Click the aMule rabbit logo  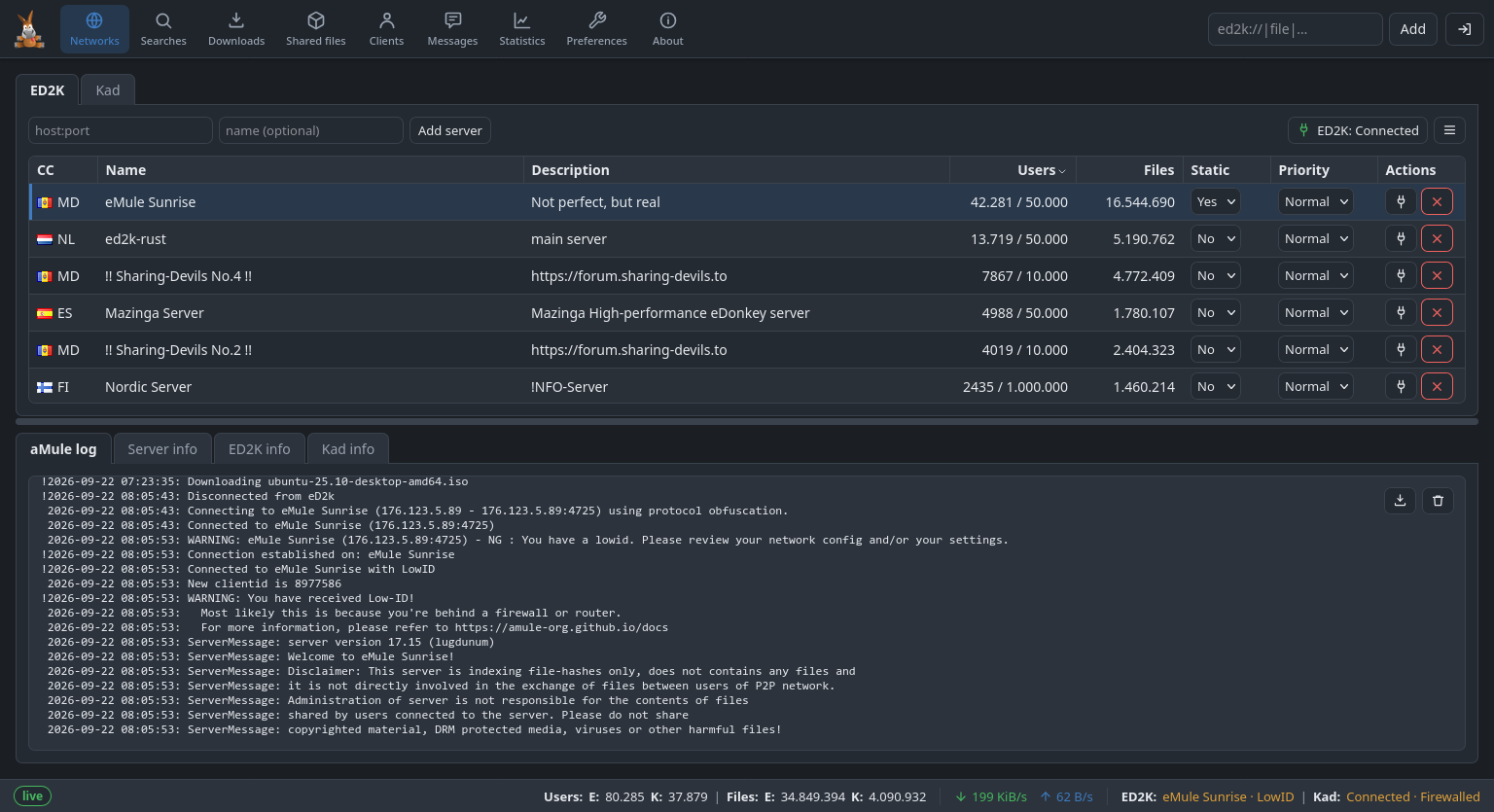click(x=29, y=29)
